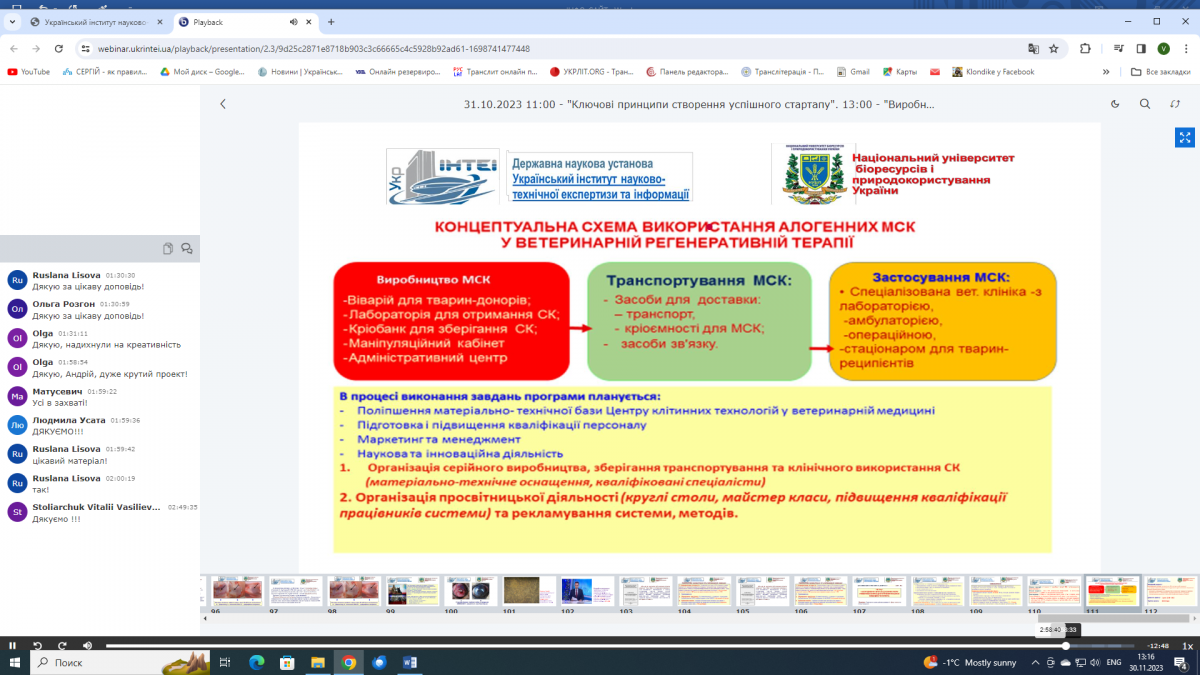Open the Gmail bookmark
Viewport: 1200px width, 675px height.
854,72
